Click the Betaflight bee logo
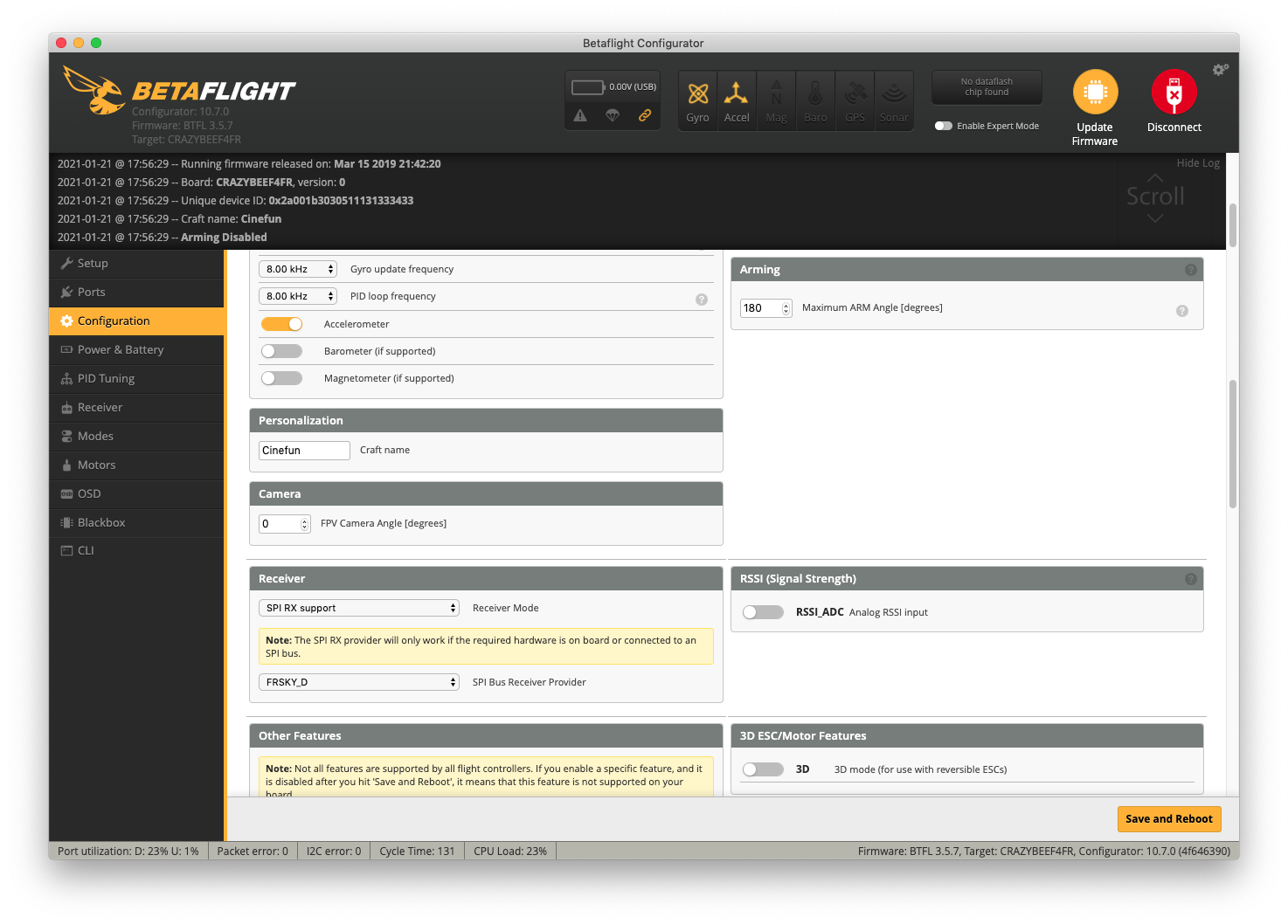 (x=93, y=90)
